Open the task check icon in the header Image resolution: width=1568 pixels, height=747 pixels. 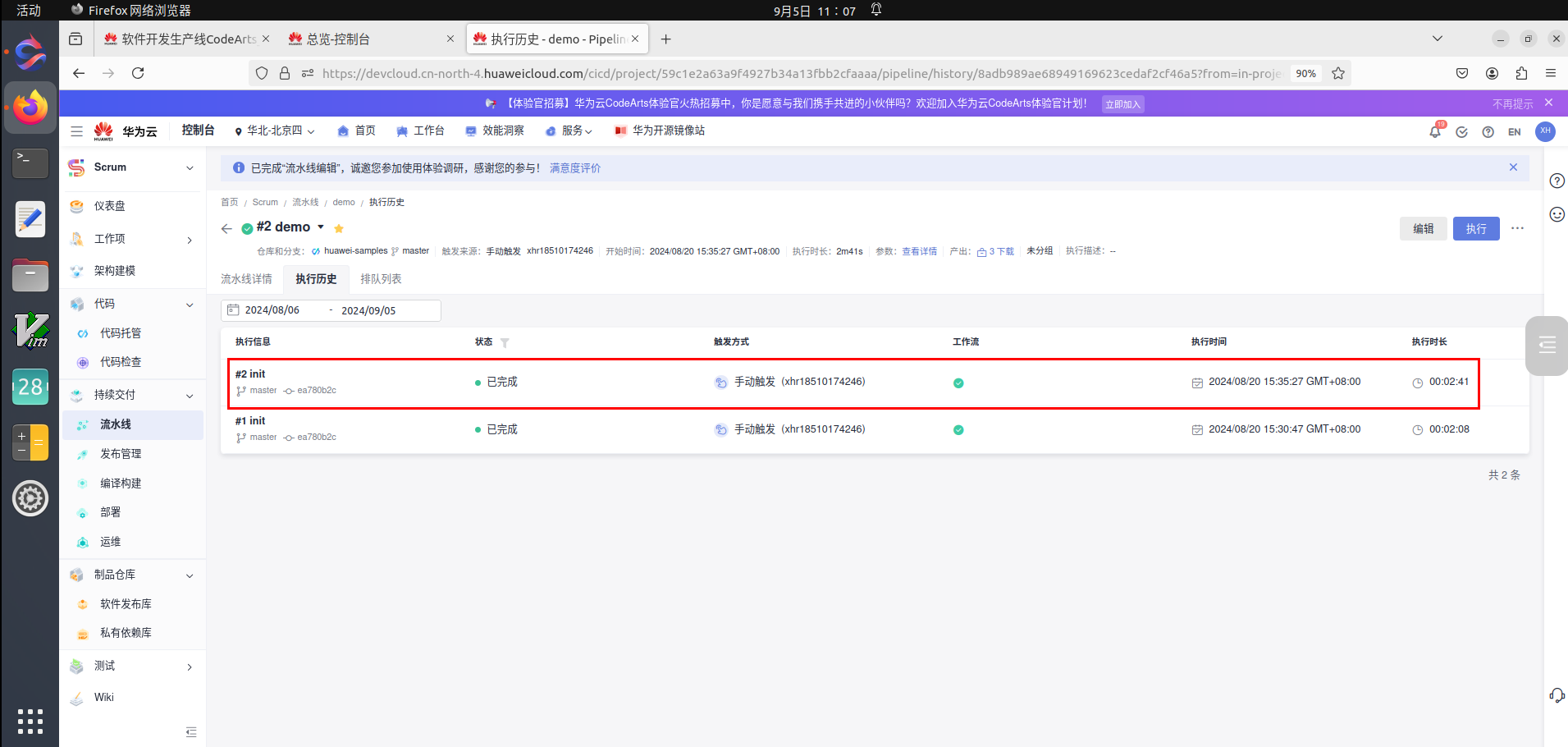point(1461,132)
